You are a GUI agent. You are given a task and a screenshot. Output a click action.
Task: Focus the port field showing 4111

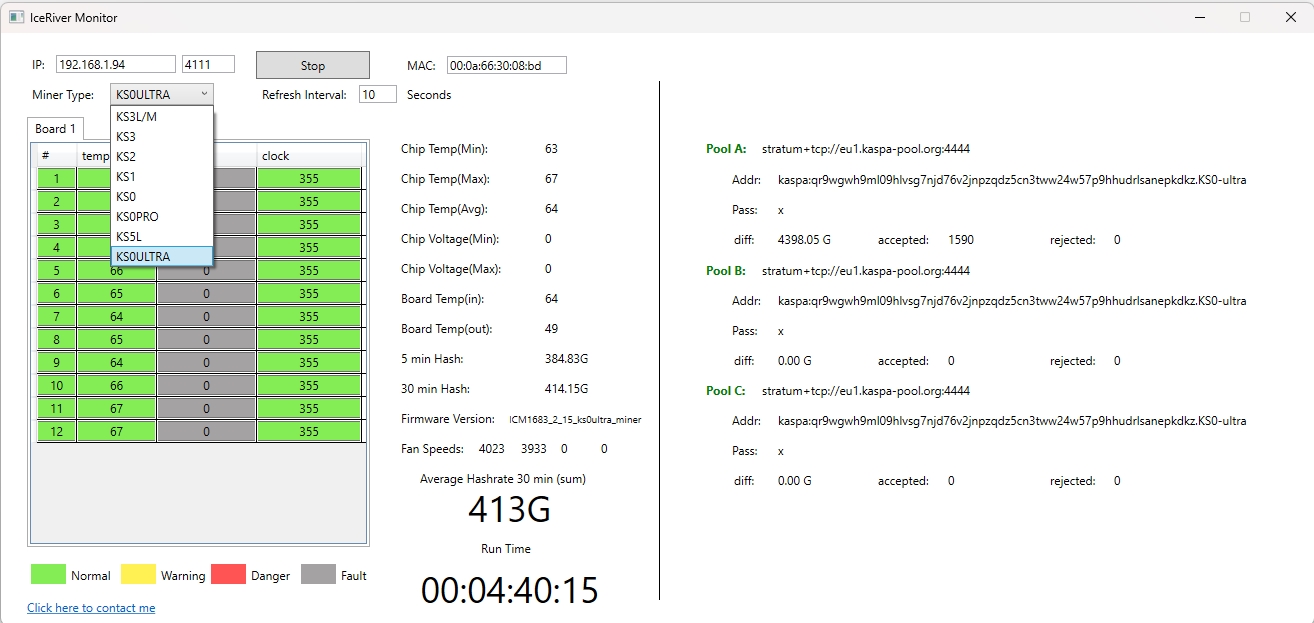coord(208,65)
